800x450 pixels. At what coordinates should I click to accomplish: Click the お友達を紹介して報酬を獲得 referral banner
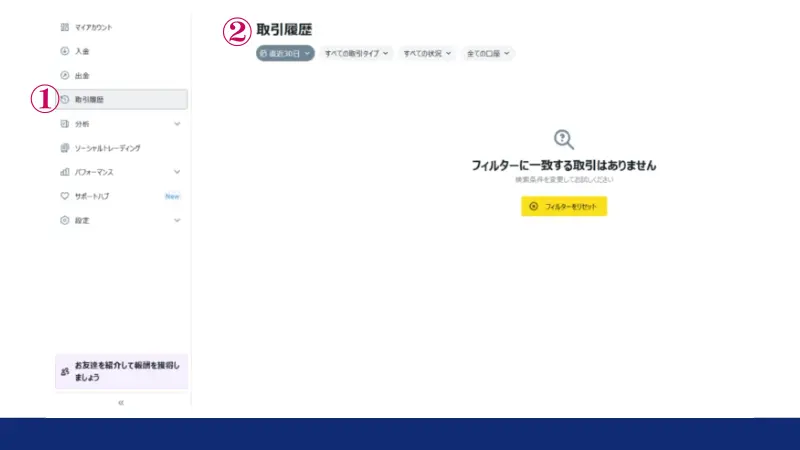[x=121, y=371]
